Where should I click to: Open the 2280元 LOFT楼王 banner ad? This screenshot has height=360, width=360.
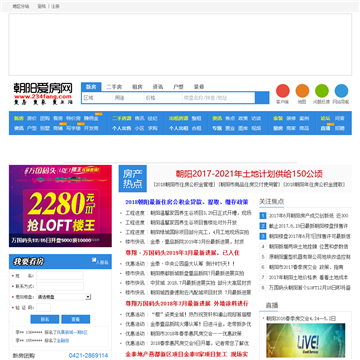click(x=60, y=206)
